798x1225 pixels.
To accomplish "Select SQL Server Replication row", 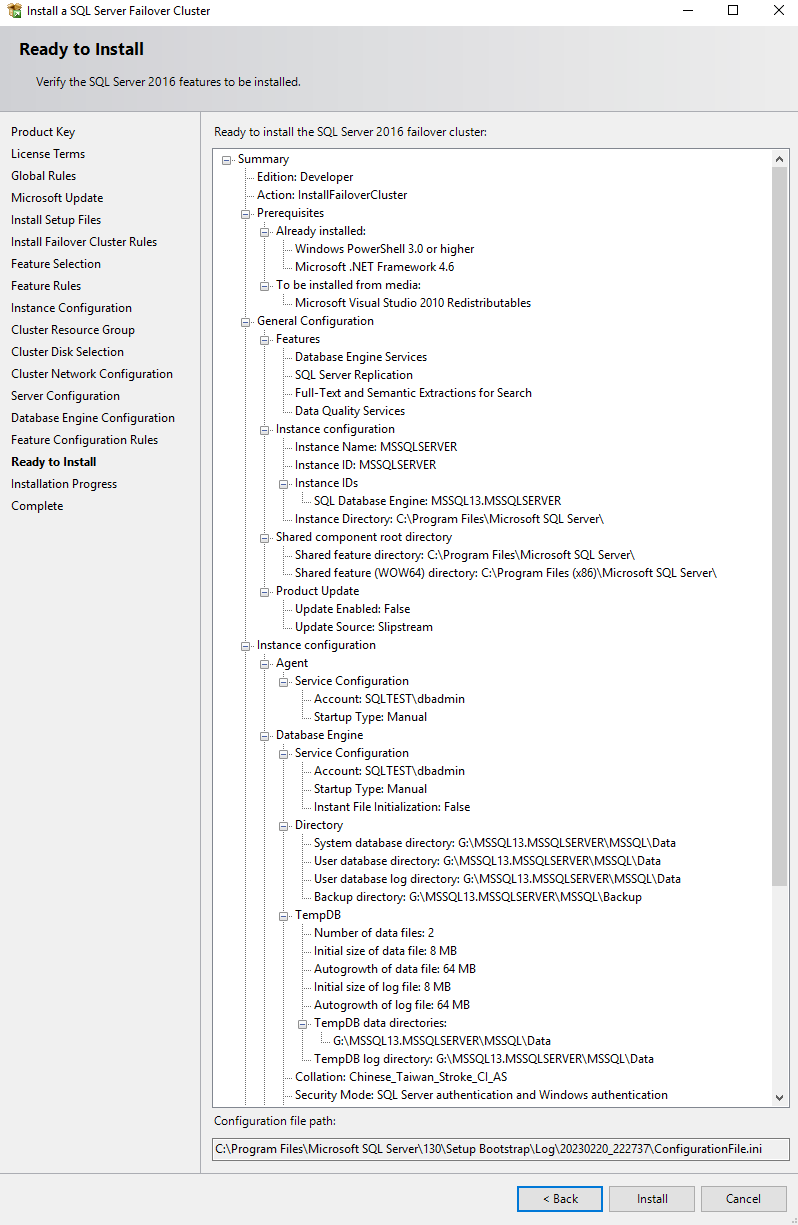I will (x=354, y=375).
